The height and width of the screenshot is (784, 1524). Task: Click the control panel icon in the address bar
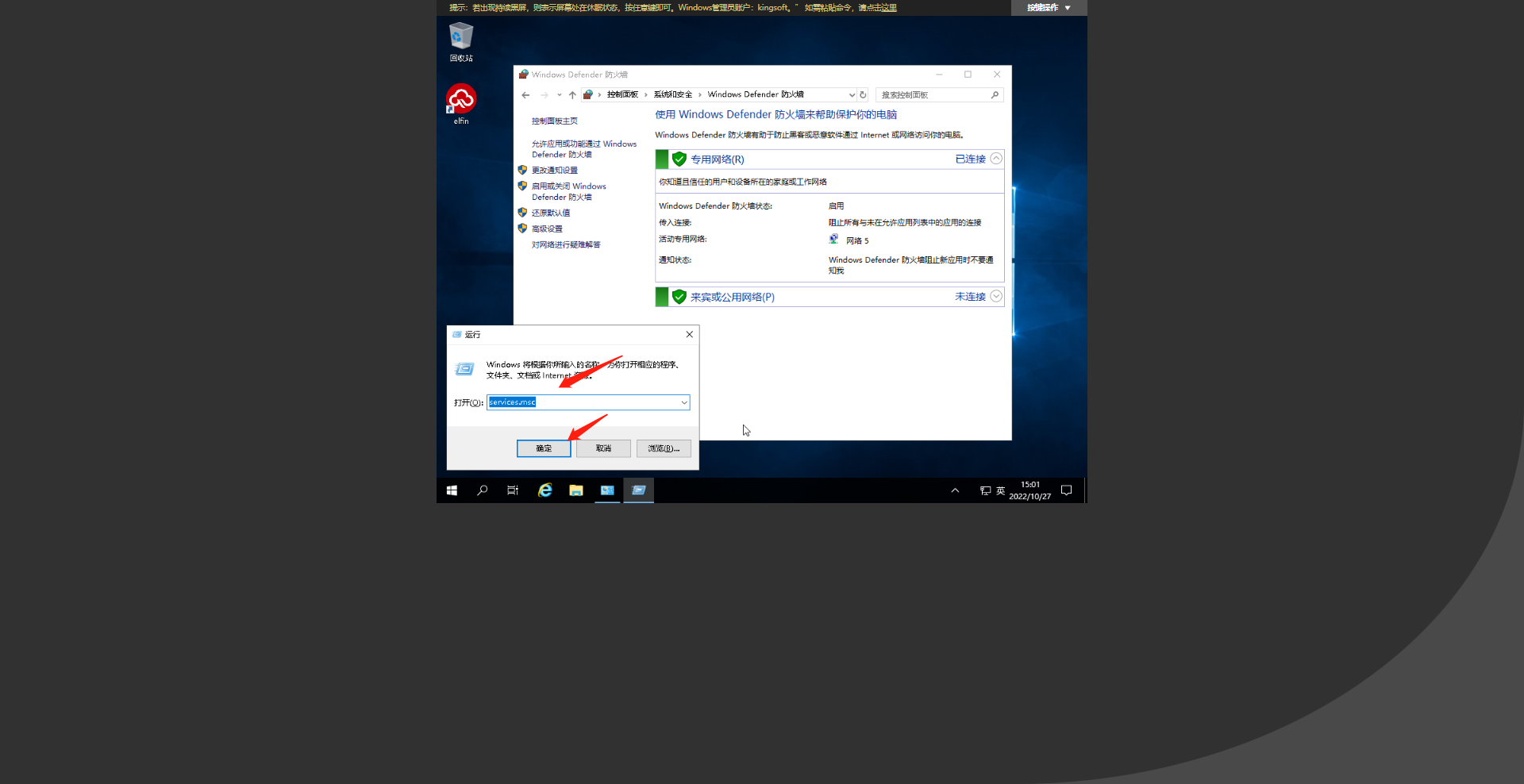click(x=588, y=94)
